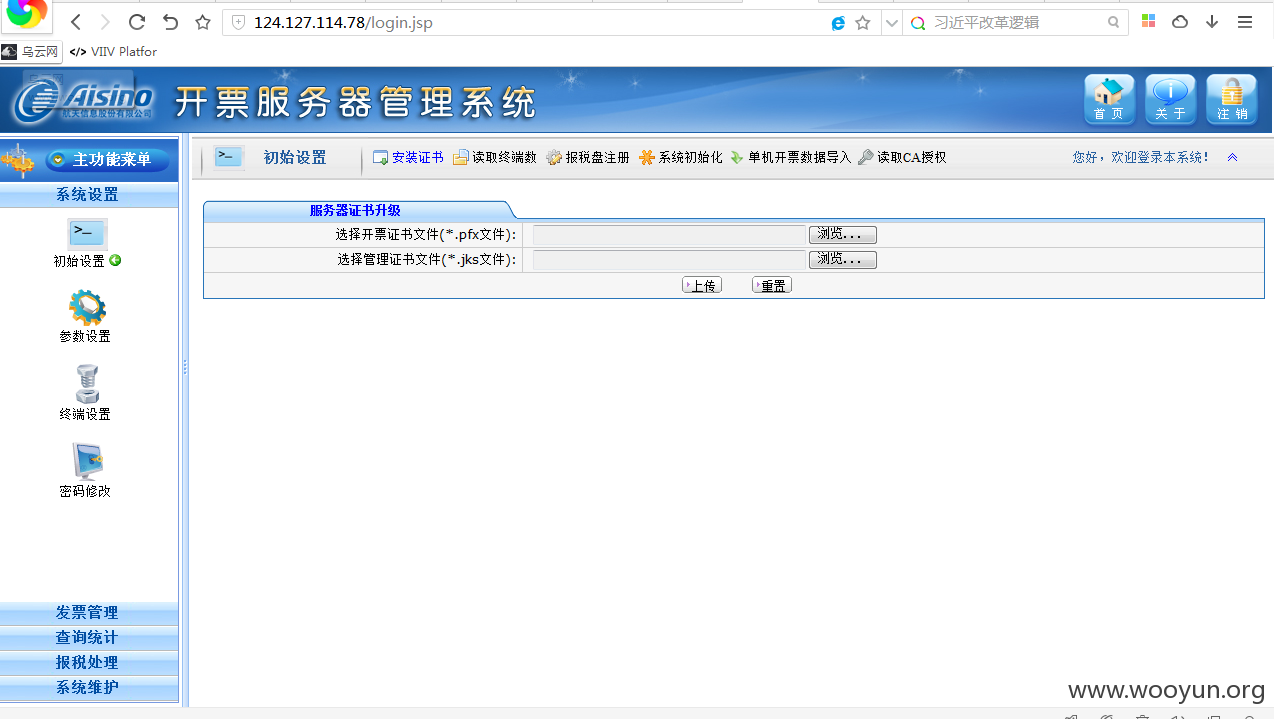Viewport: 1274px width, 719px height.
Task: Click the search magnifier icon
Action: pos(1113,22)
